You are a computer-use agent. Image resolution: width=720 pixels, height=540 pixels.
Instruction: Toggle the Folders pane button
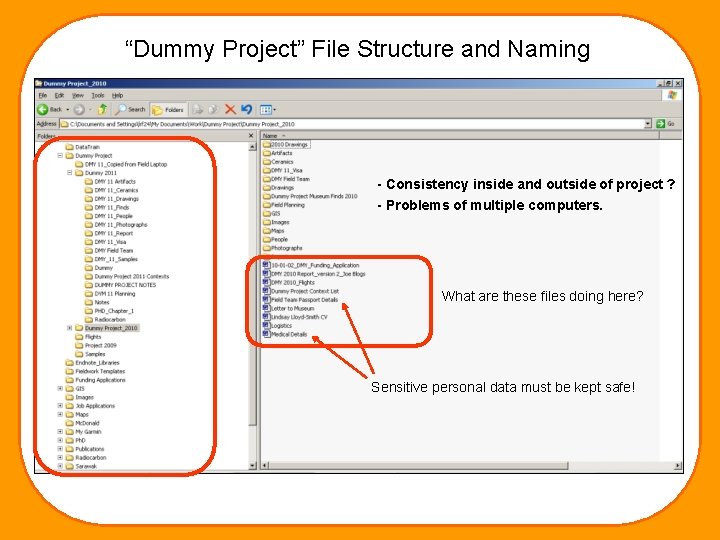168,110
